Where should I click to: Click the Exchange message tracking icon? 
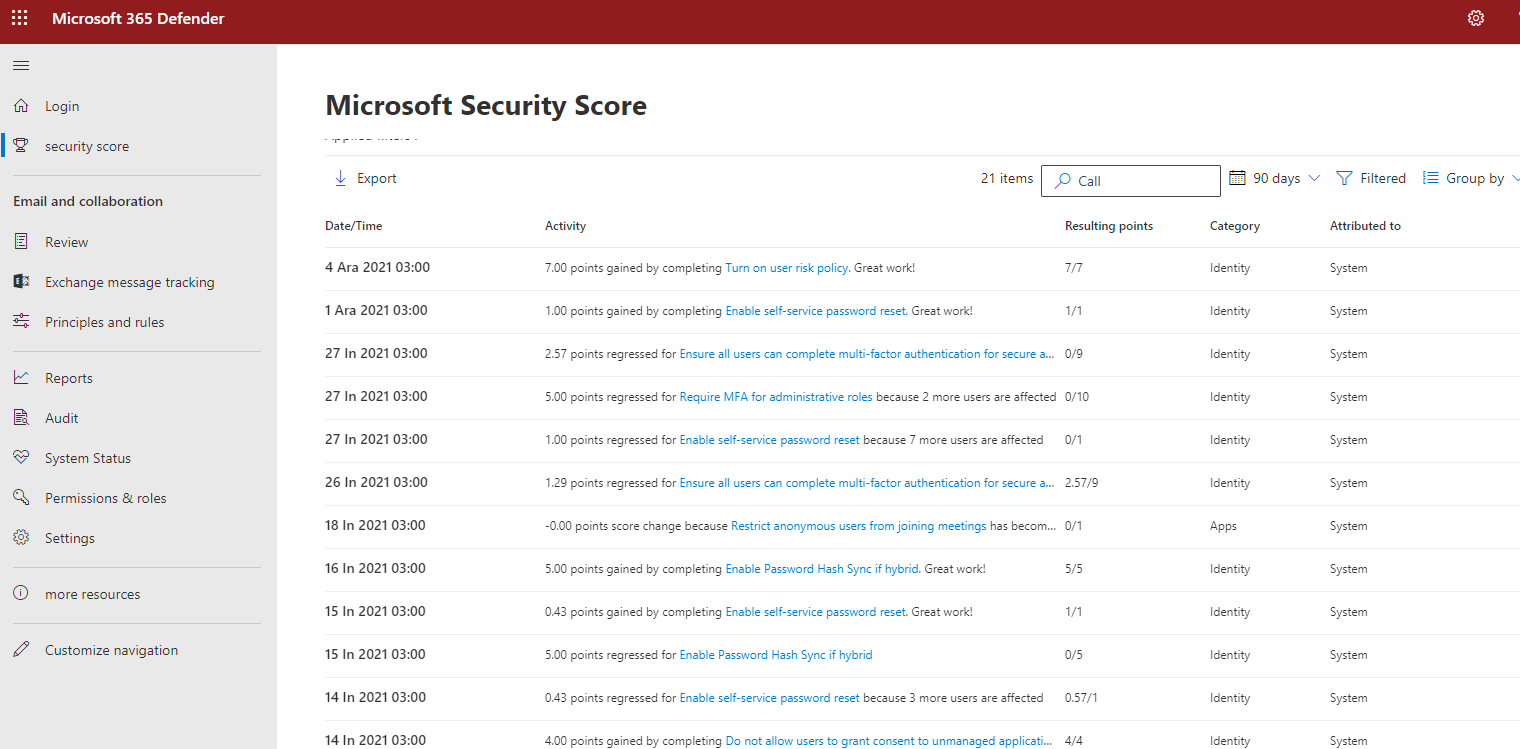[x=21, y=282]
